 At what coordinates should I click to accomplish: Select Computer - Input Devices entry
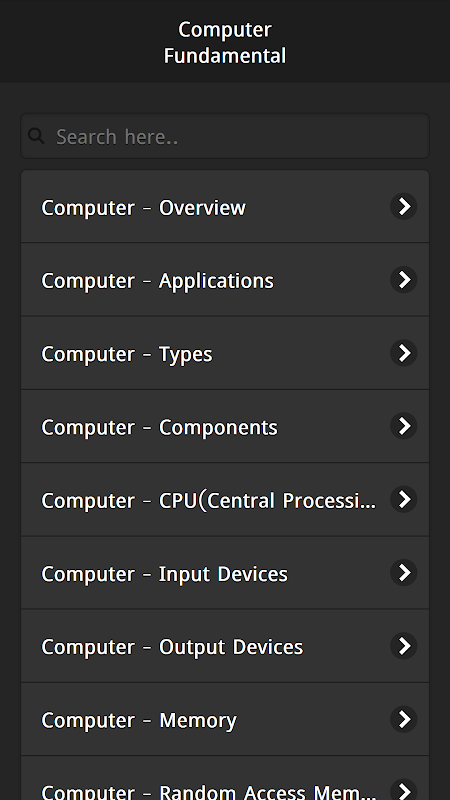(x=225, y=572)
